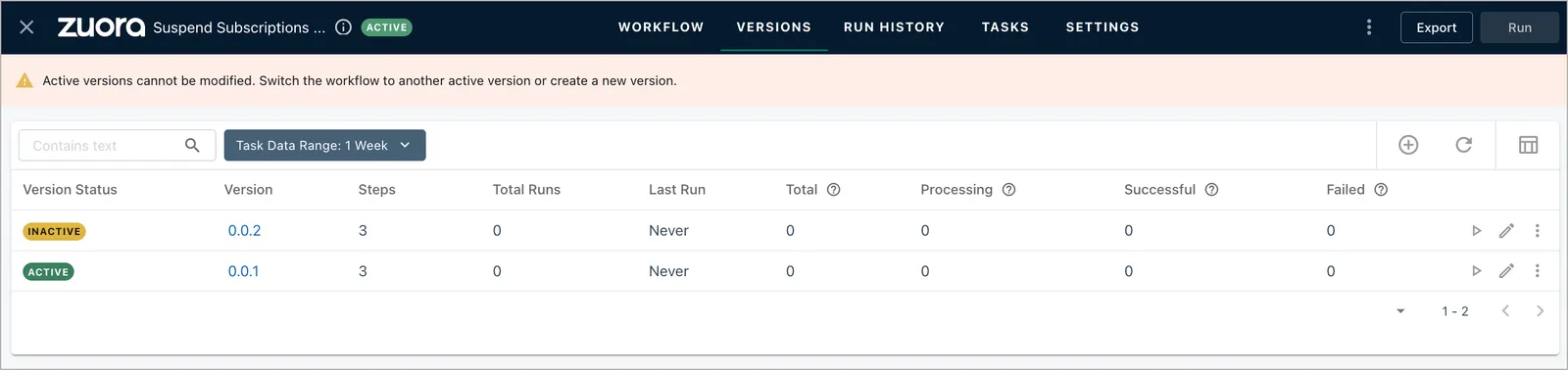Go to next page chevron

[1540, 311]
